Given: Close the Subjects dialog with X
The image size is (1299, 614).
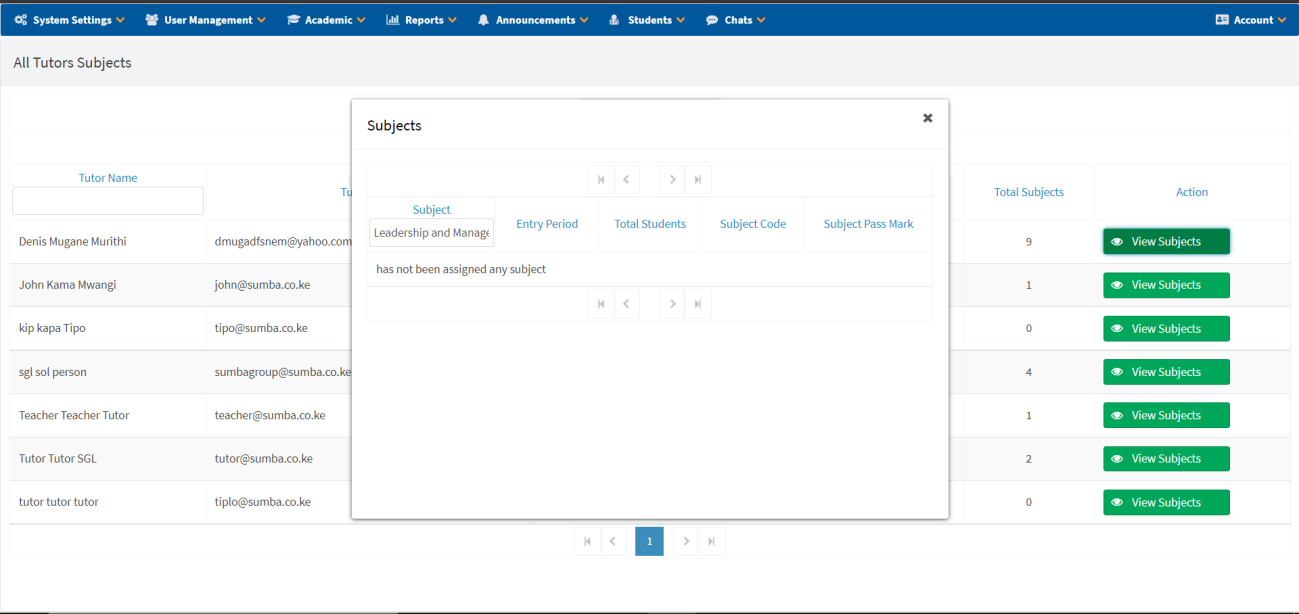Looking at the screenshot, I should (927, 118).
